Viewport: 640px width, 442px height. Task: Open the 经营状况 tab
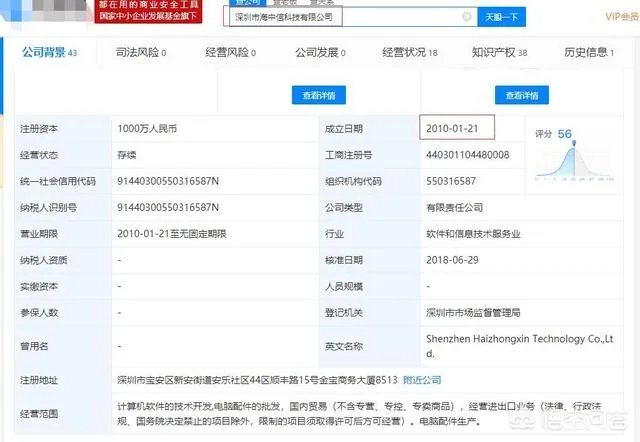410,52
